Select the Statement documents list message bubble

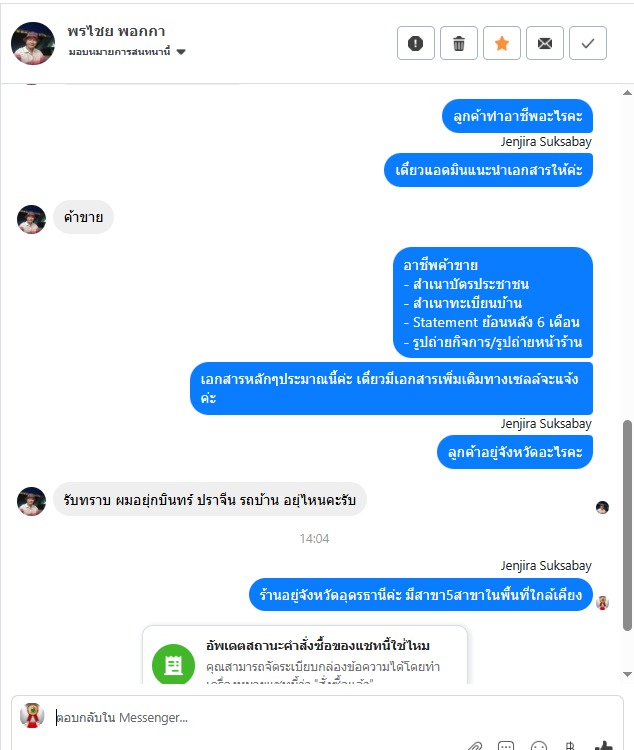(493, 303)
